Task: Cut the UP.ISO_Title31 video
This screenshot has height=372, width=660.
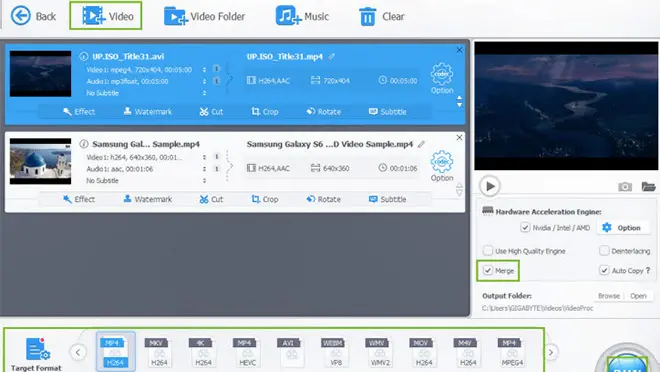Action: [211, 112]
